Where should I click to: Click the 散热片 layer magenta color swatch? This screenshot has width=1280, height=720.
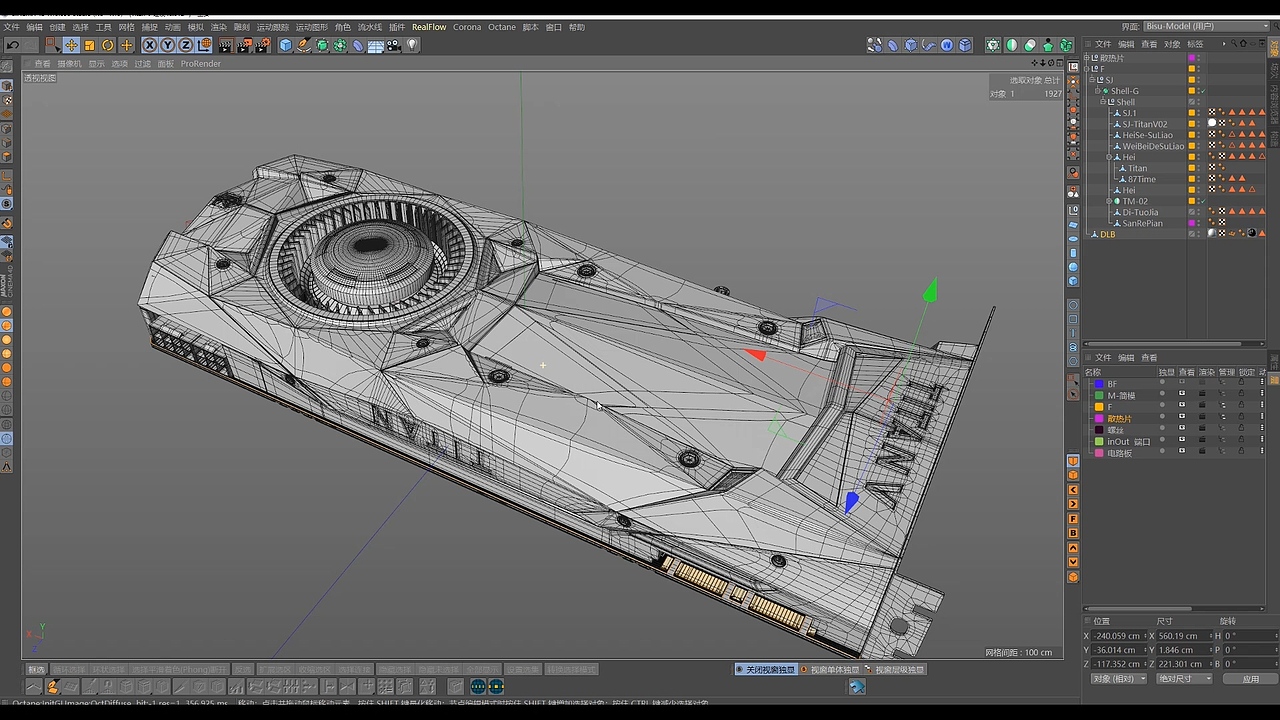click(1099, 418)
